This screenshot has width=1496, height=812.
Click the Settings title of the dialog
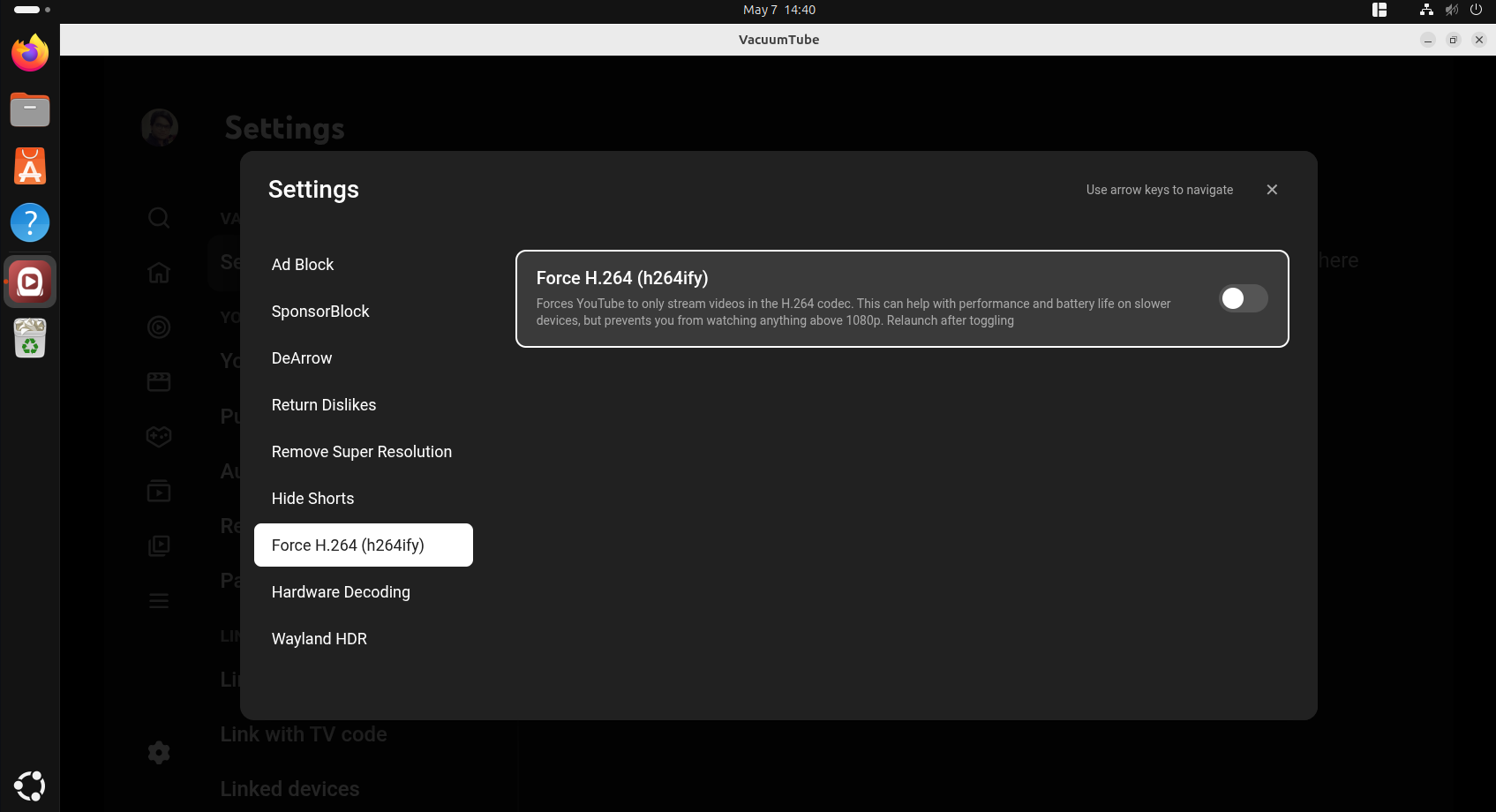point(313,190)
